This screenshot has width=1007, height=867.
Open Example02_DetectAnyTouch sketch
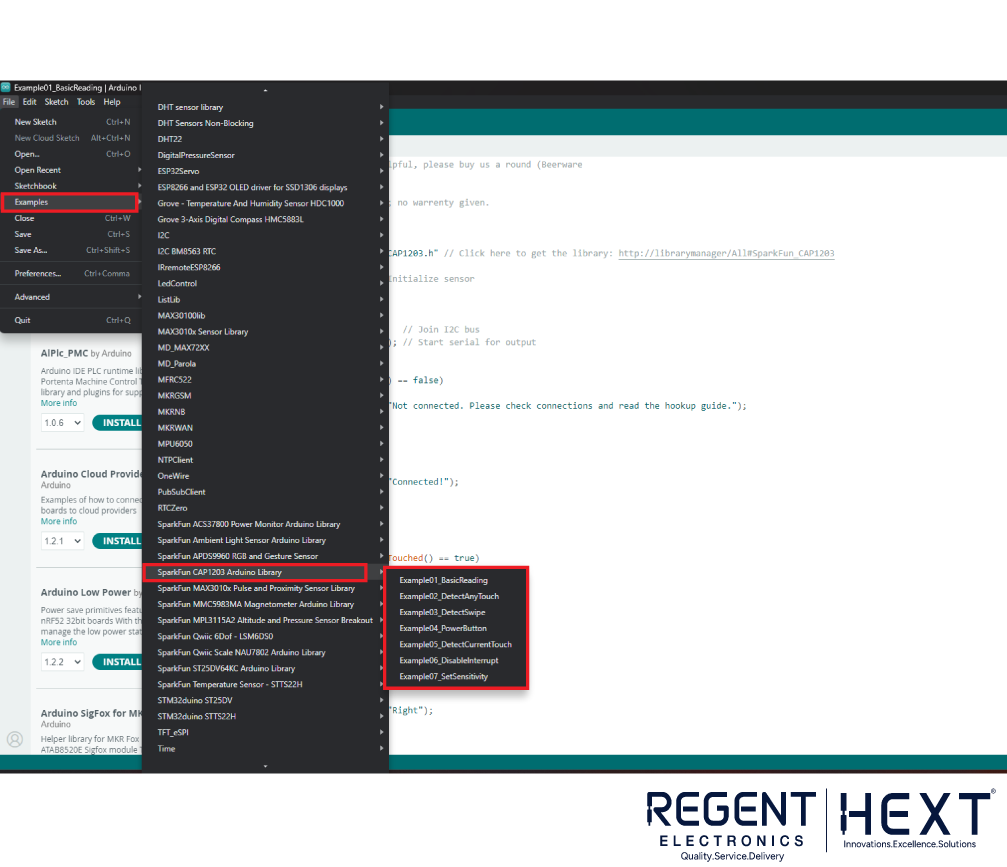pos(456,597)
